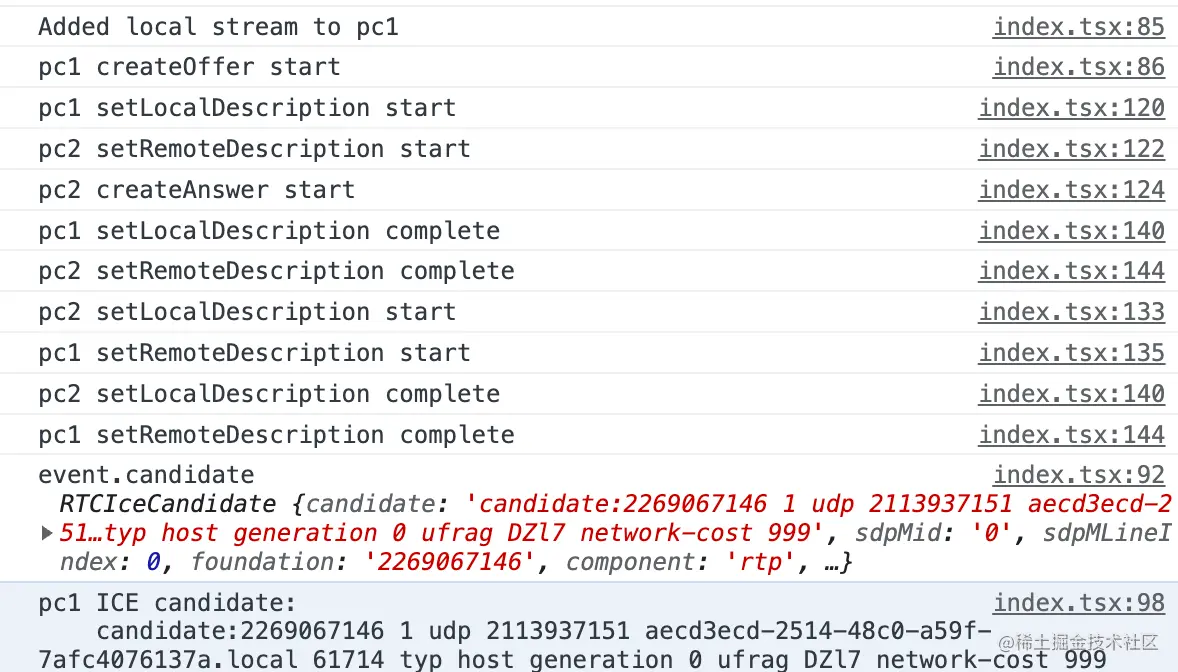Go to the index.tsx:133 source location
This screenshot has width=1178, height=672.
pos(1071,312)
